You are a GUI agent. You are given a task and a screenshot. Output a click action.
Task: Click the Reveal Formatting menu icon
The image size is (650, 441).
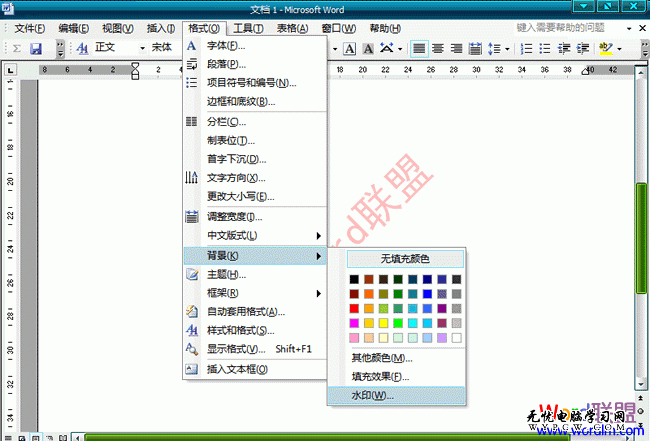tap(192, 349)
